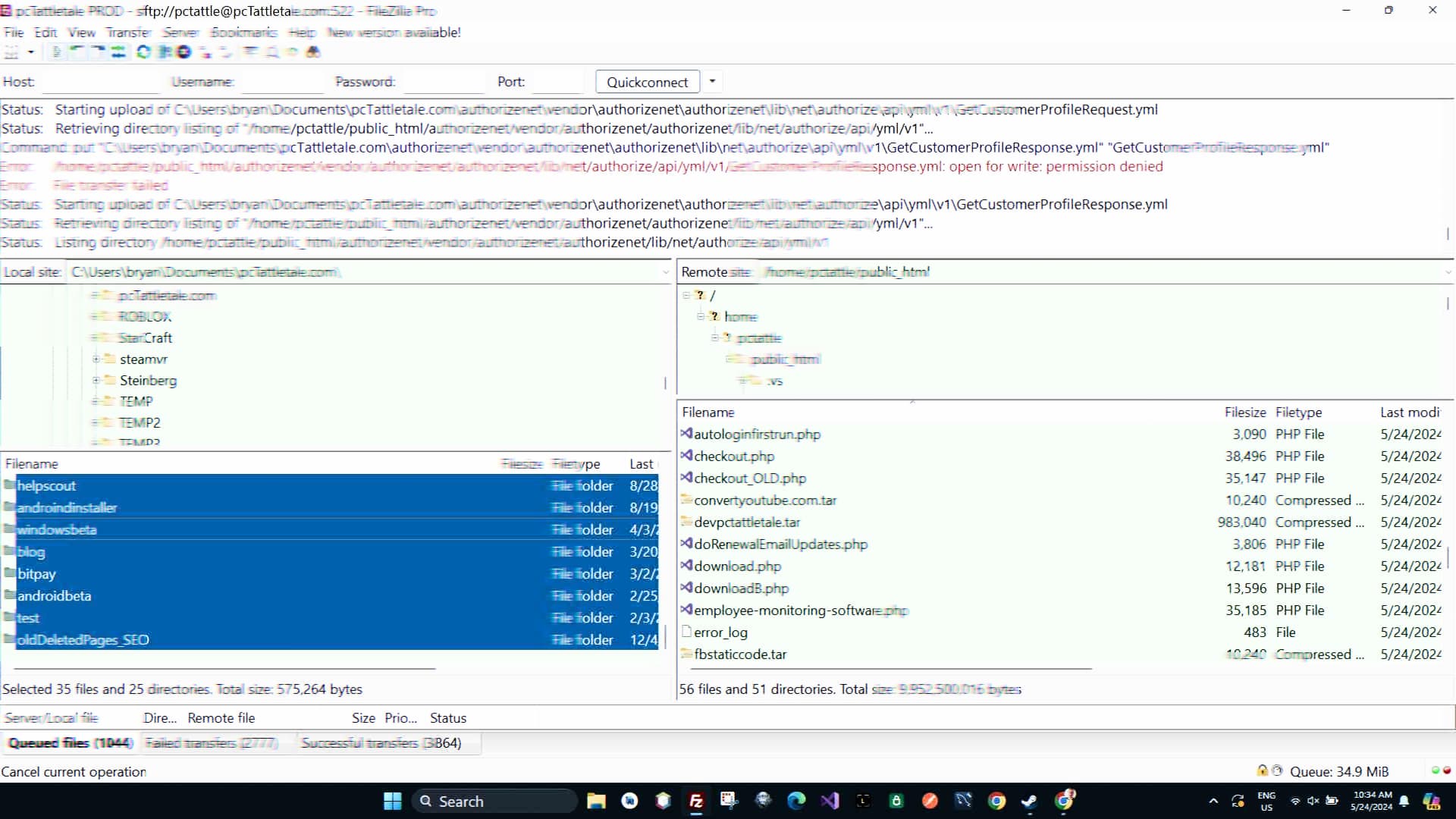
Task: Toggle synchronized browsing
Action: [x=292, y=52]
